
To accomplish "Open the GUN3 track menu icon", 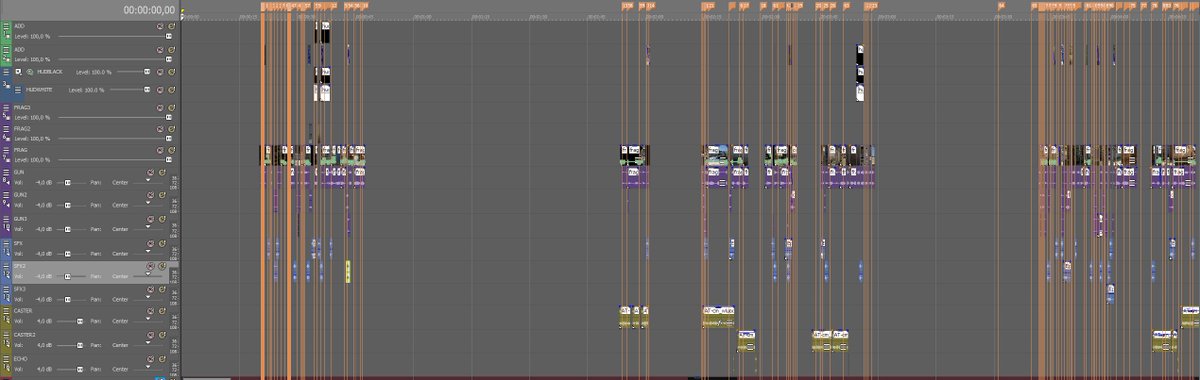I will coord(7,219).
